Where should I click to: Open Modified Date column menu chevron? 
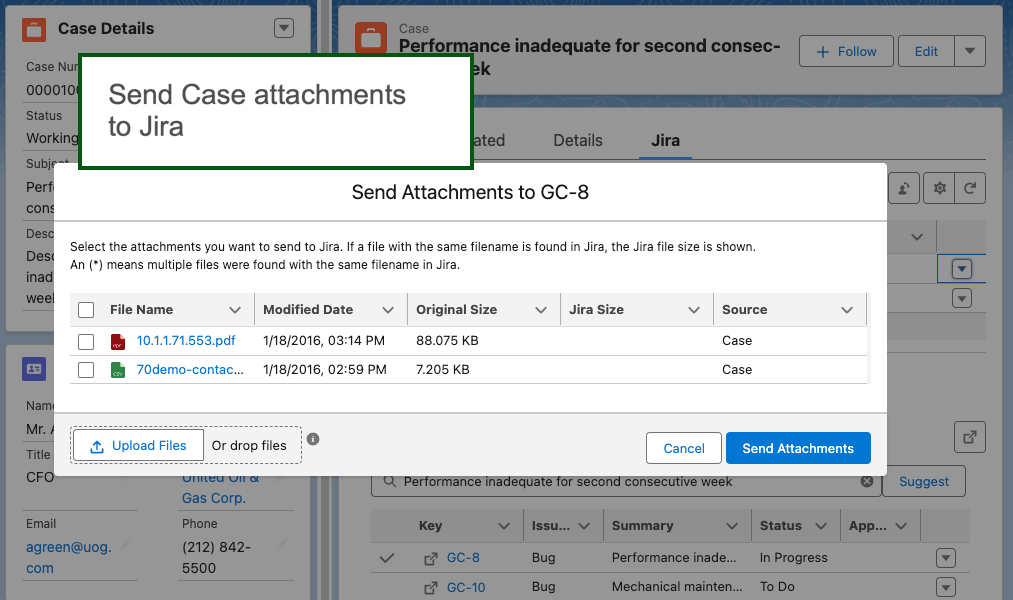(388, 310)
